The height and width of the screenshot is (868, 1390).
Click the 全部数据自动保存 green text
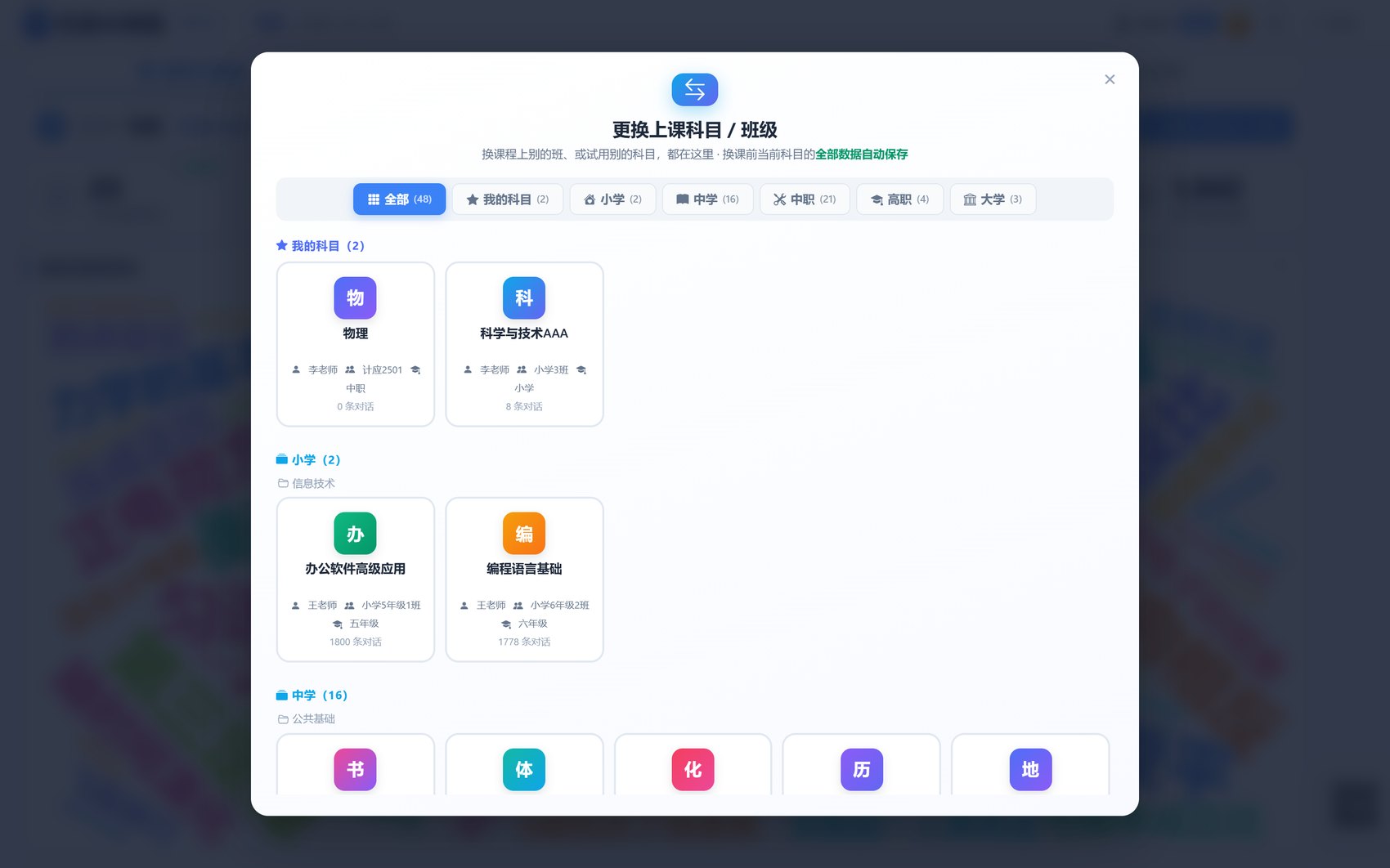click(x=862, y=154)
